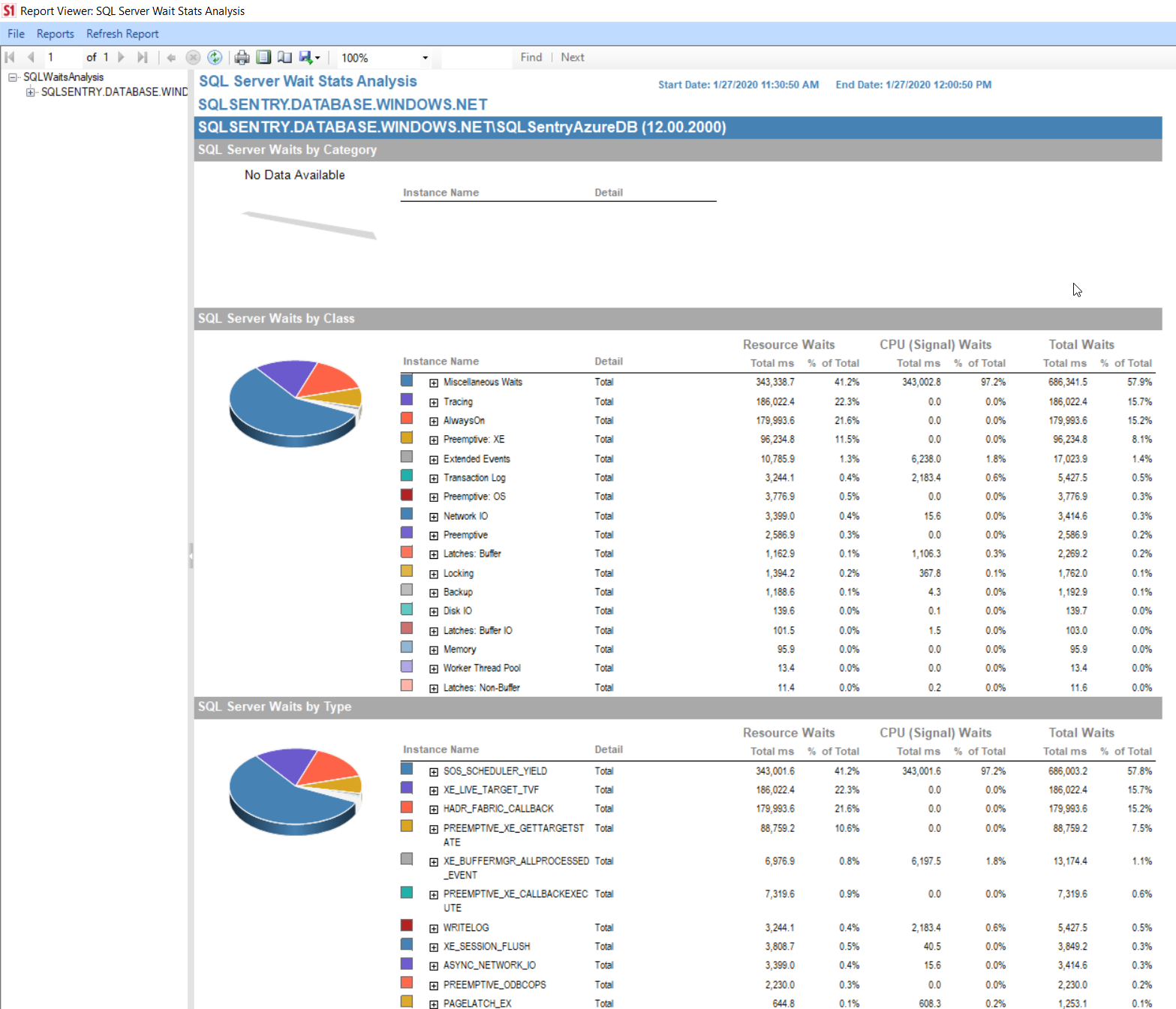This screenshot has height=1009, width=1176.
Task: Go to the first page
Action: coord(10,57)
